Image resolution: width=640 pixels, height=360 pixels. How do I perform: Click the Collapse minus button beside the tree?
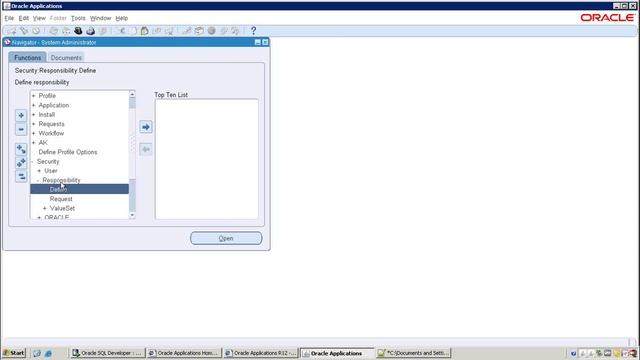21,129
